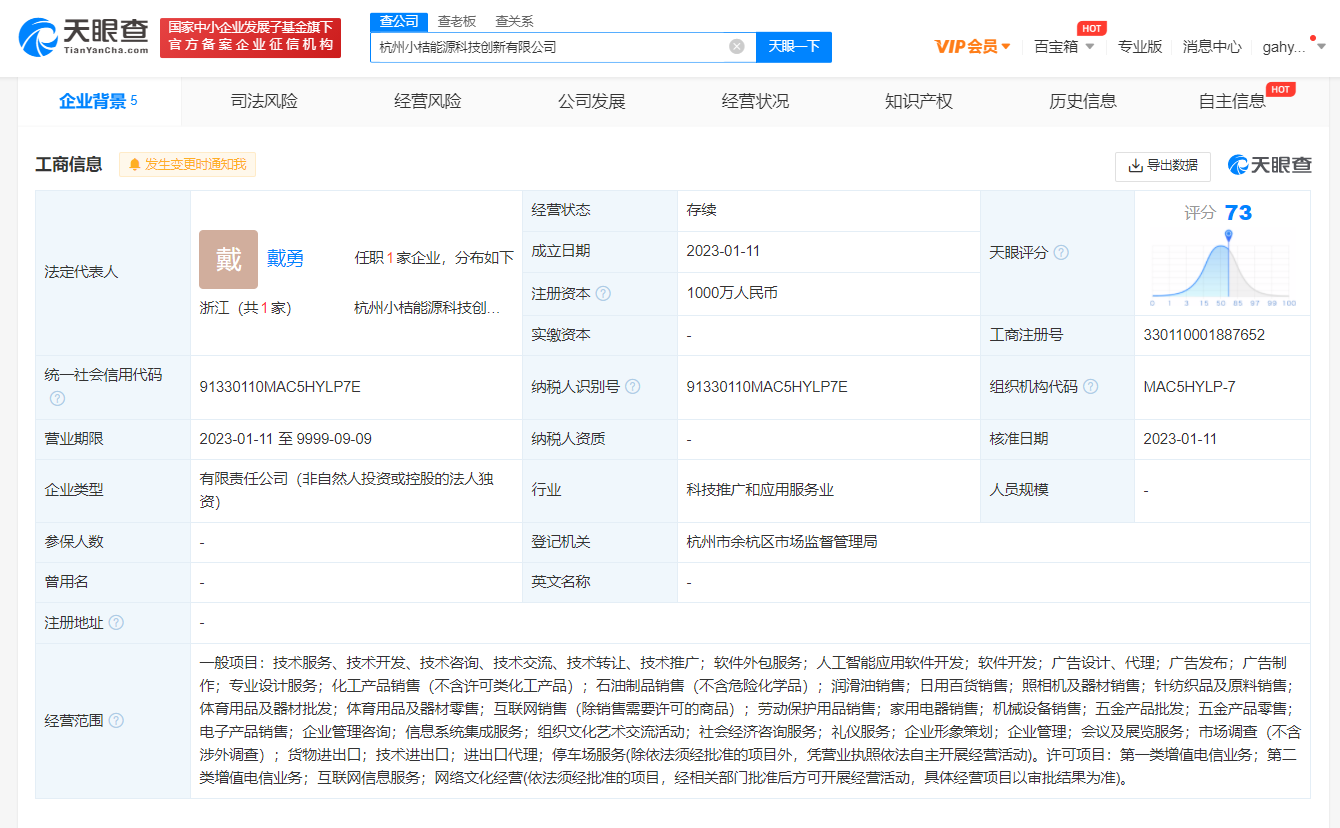
Task: Click help icon next to 注册地址
Action: point(116,623)
